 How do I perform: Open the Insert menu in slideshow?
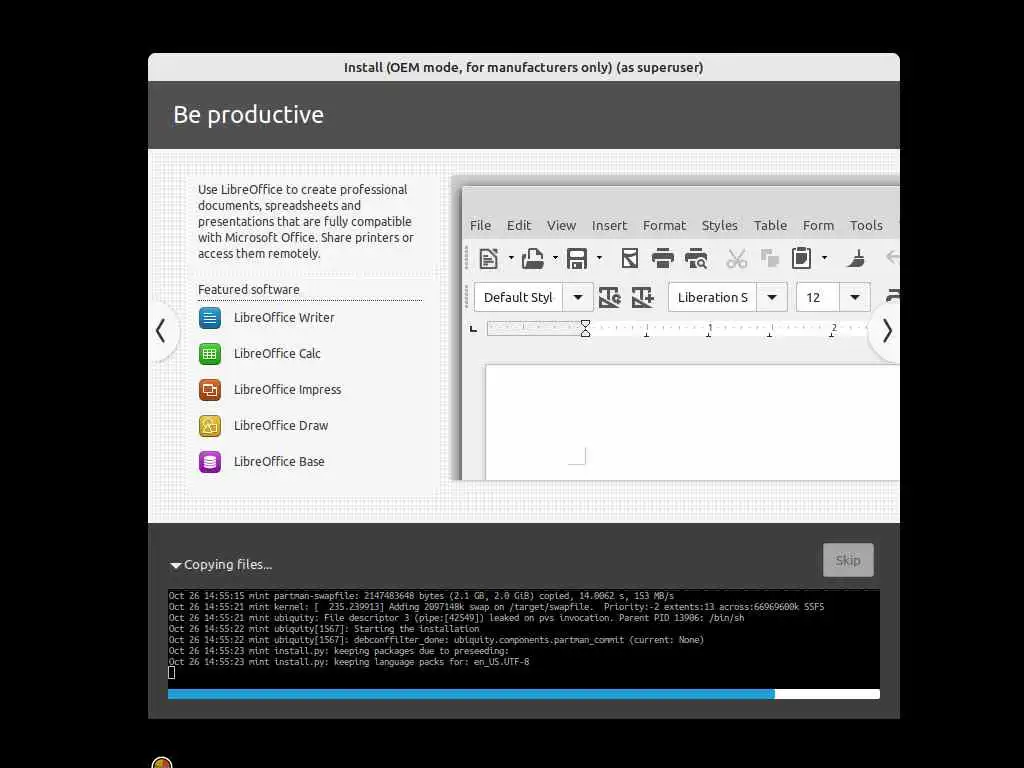609,225
